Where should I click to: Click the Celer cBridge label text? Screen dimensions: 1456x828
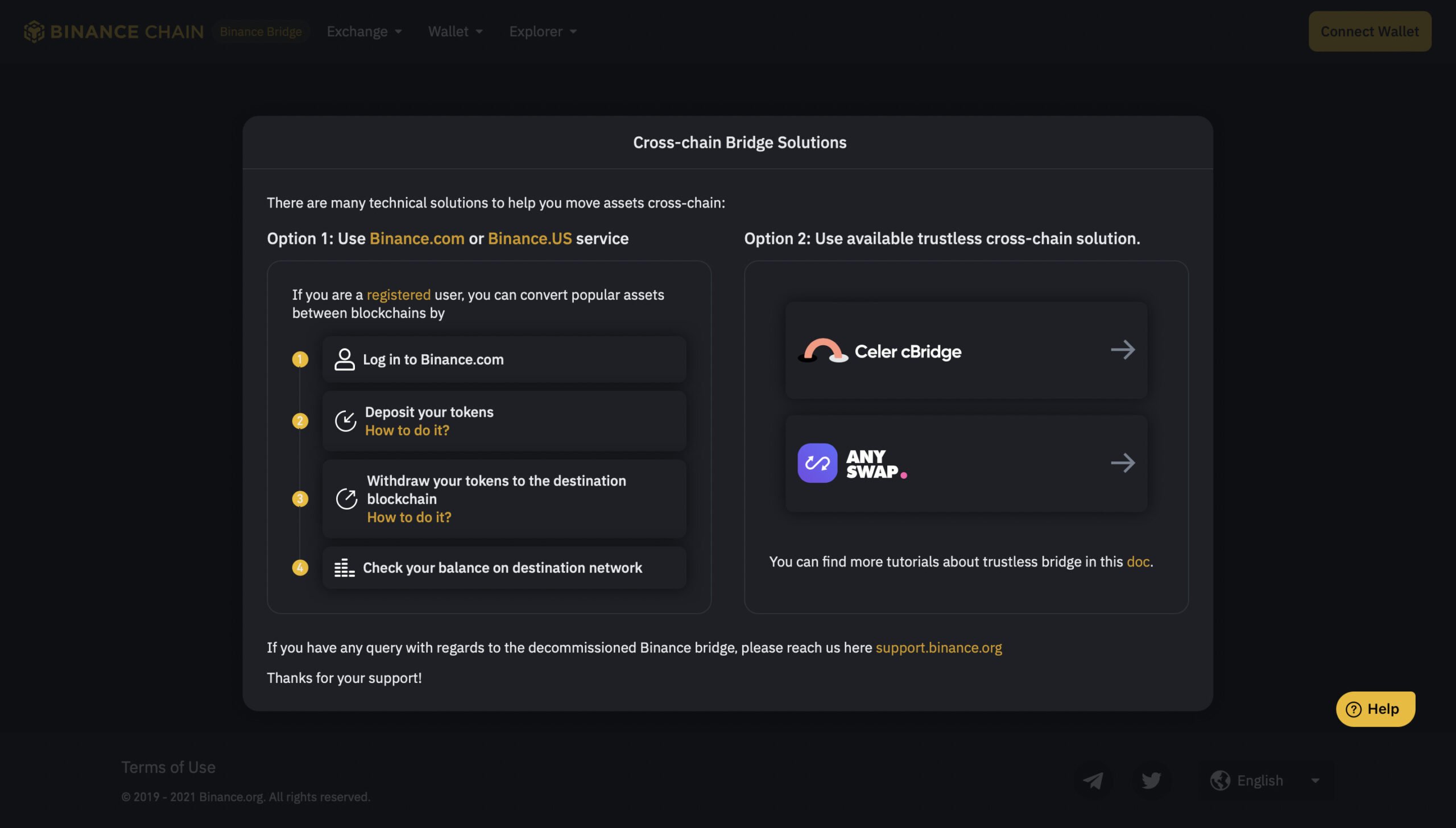coord(908,351)
